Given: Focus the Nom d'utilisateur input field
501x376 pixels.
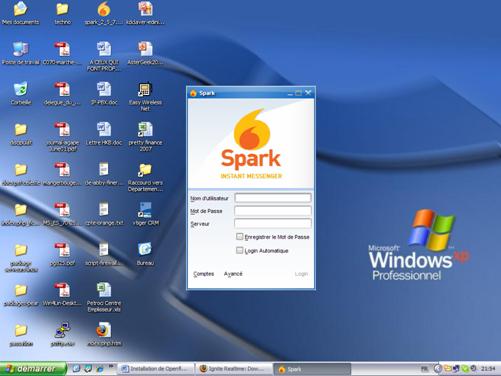Looking at the screenshot, I should [273, 198].
